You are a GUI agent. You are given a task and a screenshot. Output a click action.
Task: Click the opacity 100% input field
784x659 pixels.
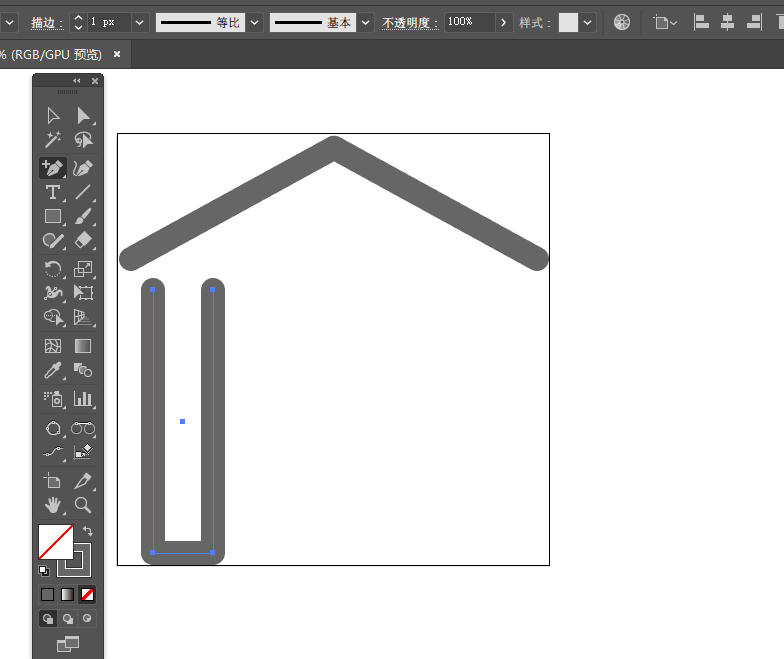click(468, 22)
